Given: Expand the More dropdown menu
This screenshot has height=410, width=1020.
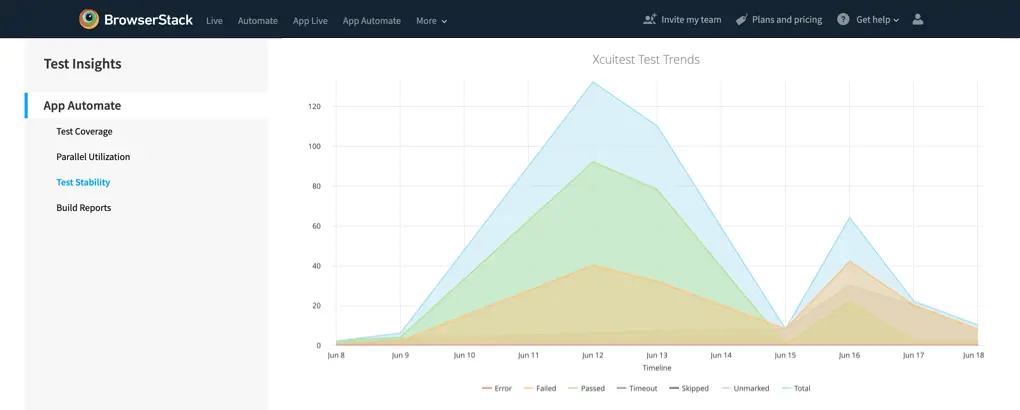Looking at the screenshot, I should pyautogui.click(x=431, y=20).
